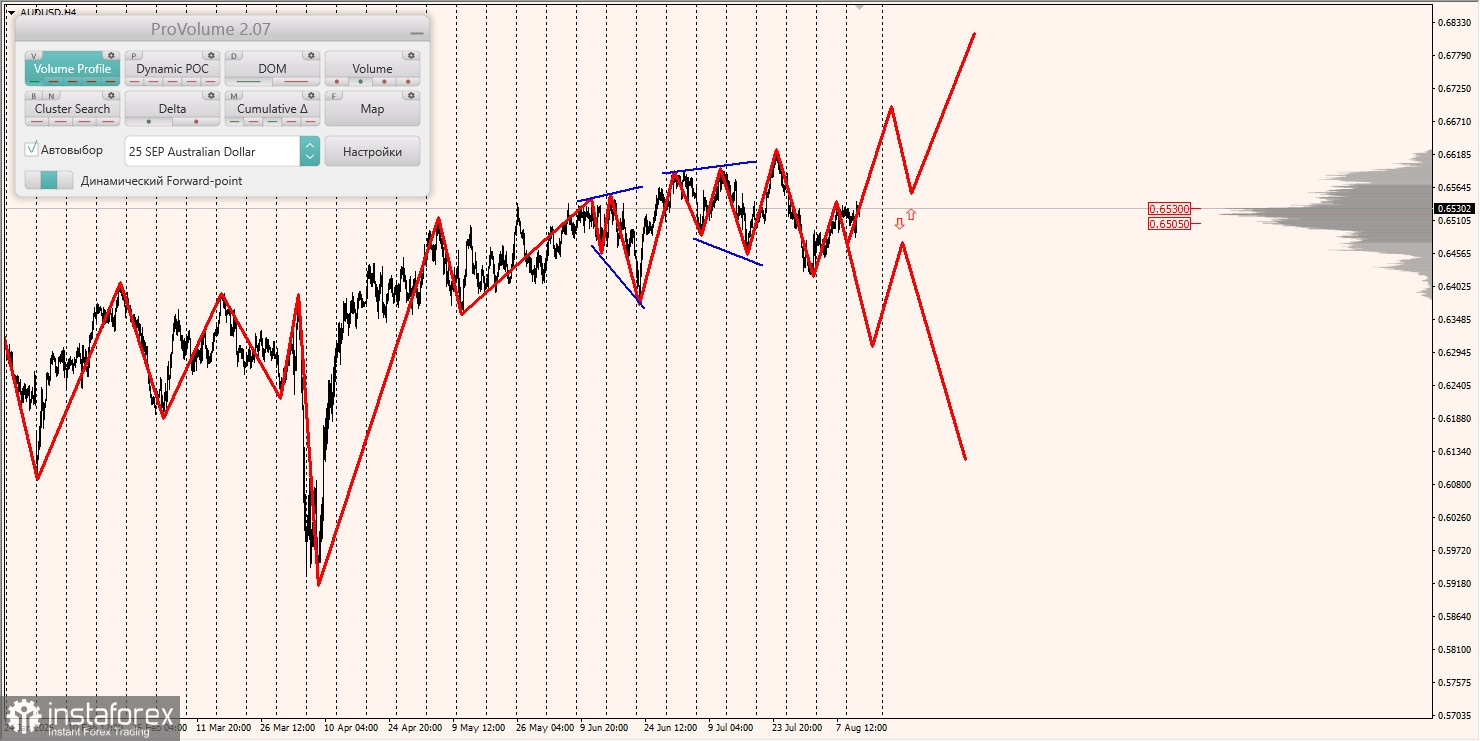Image resolution: width=1480 pixels, height=741 pixels.
Task: Click the AUDUSD.H4 title triangle arrow
Action: pyautogui.click(x=11, y=12)
